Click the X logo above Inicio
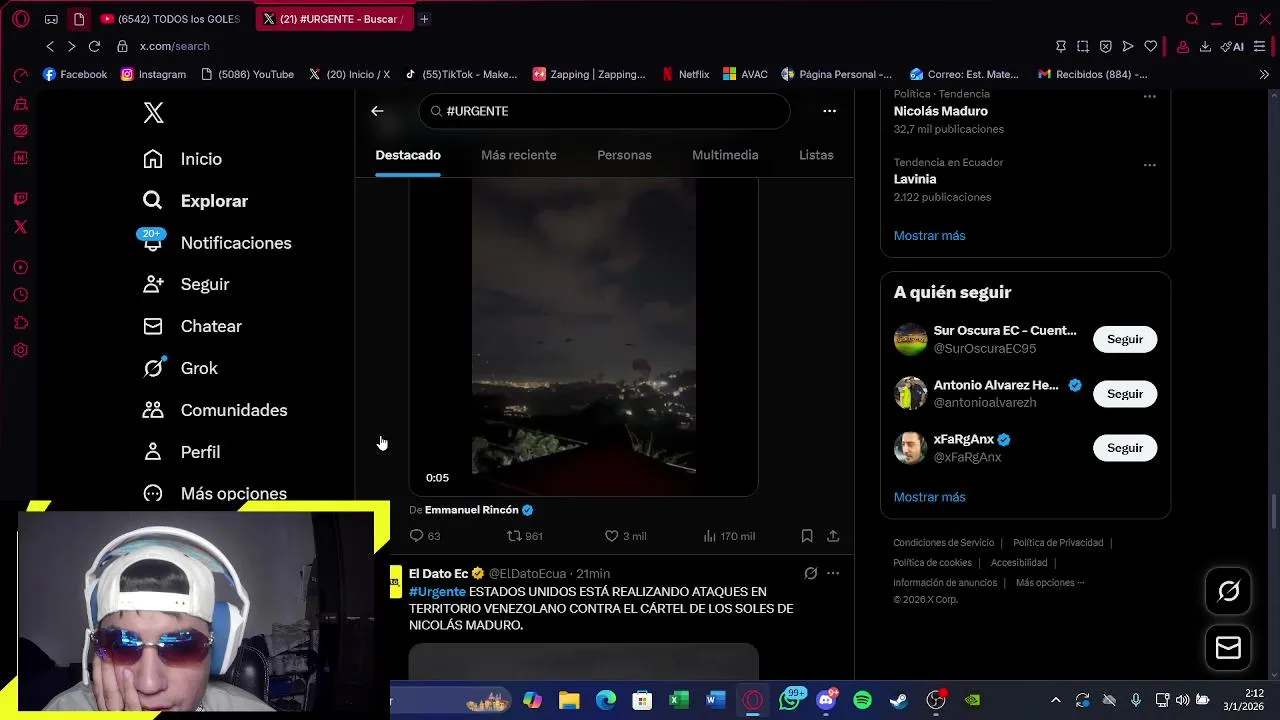Image resolution: width=1280 pixels, height=720 pixels. click(153, 112)
